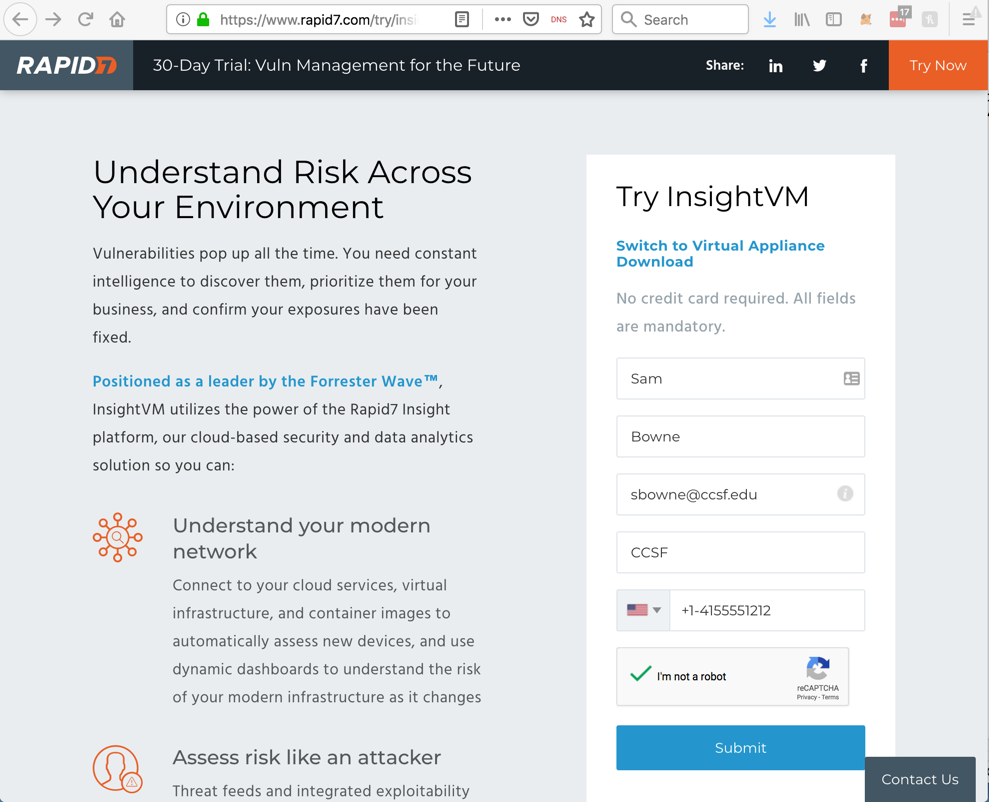Screen dimensions: 989x802
Task: Go back with the browser back arrow
Action: click(20, 20)
